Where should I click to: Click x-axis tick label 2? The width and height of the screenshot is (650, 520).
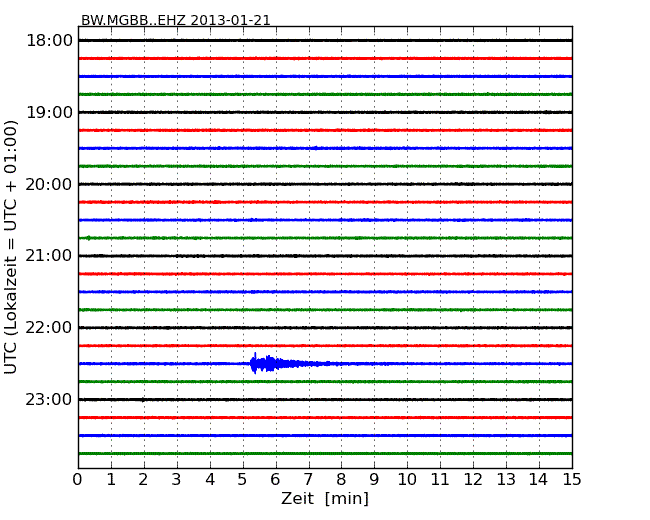click(x=143, y=480)
